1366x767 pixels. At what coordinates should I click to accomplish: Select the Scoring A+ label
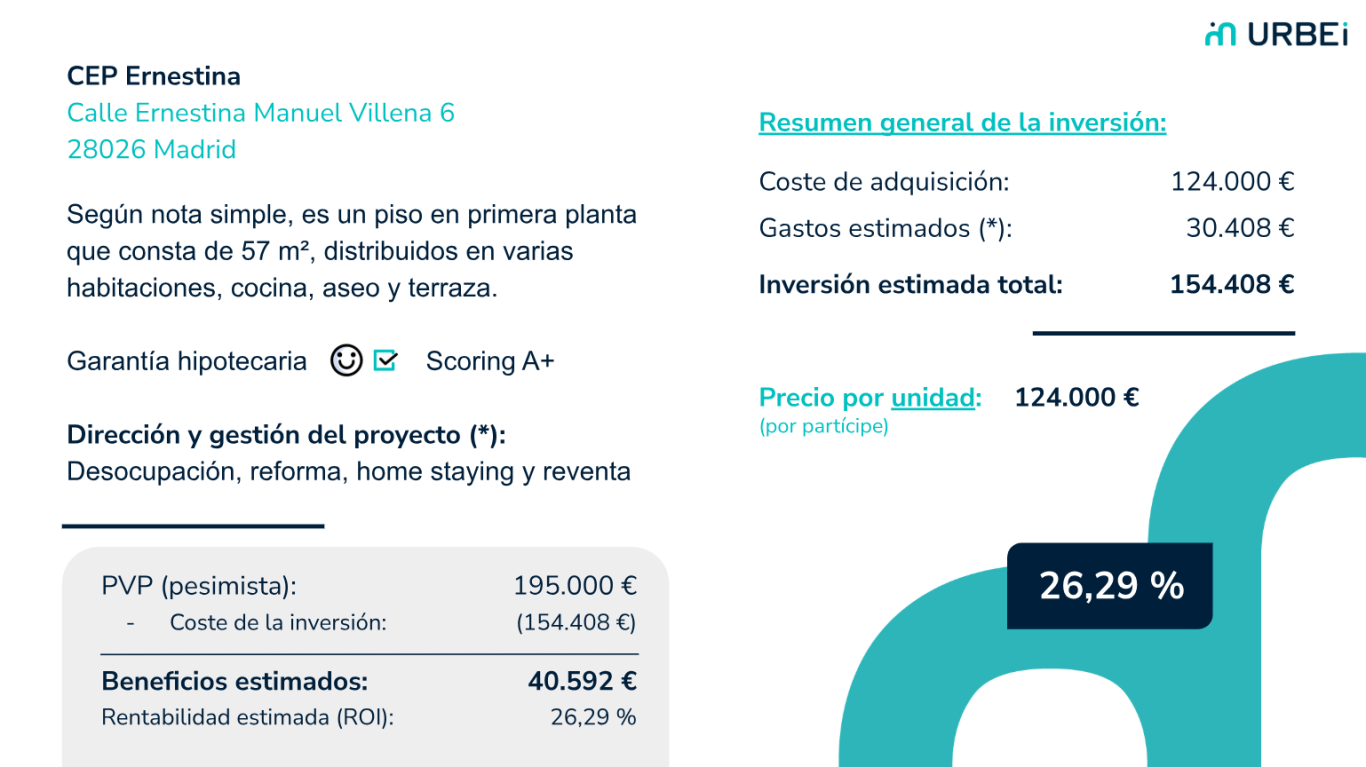tap(490, 361)
